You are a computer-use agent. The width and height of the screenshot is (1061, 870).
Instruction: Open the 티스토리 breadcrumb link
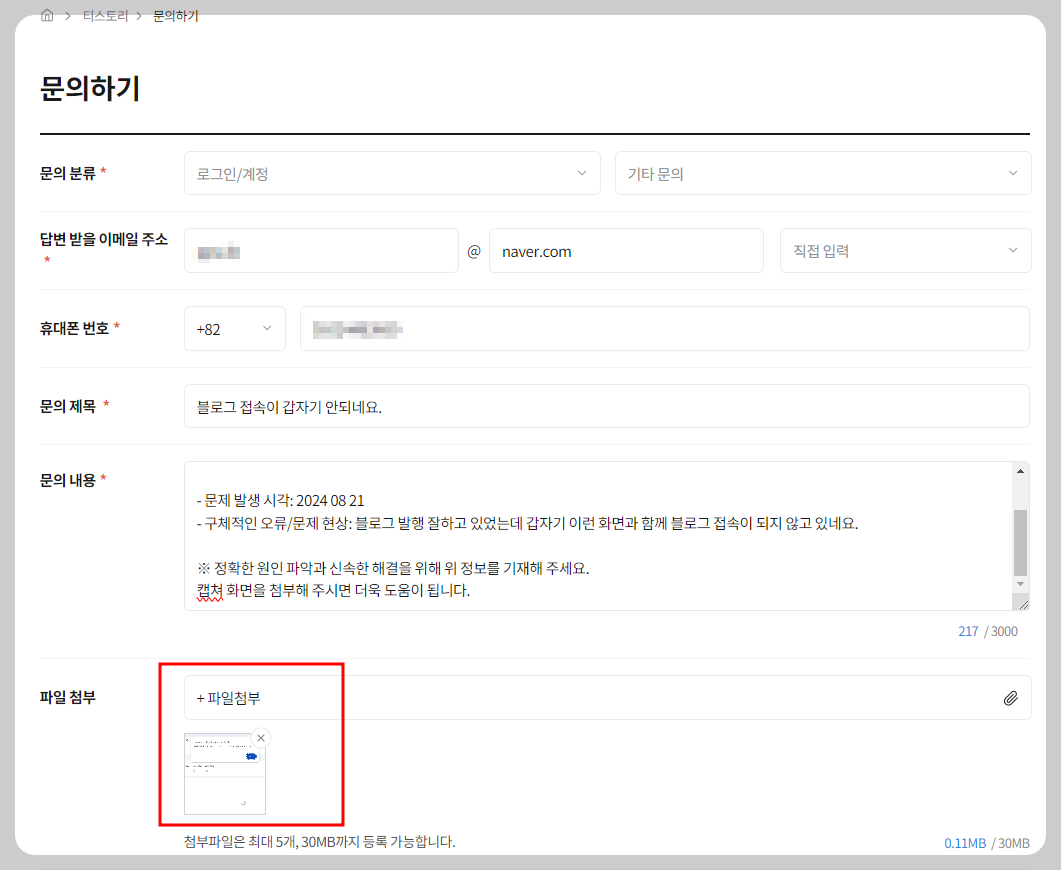click(x=104, y=15)
